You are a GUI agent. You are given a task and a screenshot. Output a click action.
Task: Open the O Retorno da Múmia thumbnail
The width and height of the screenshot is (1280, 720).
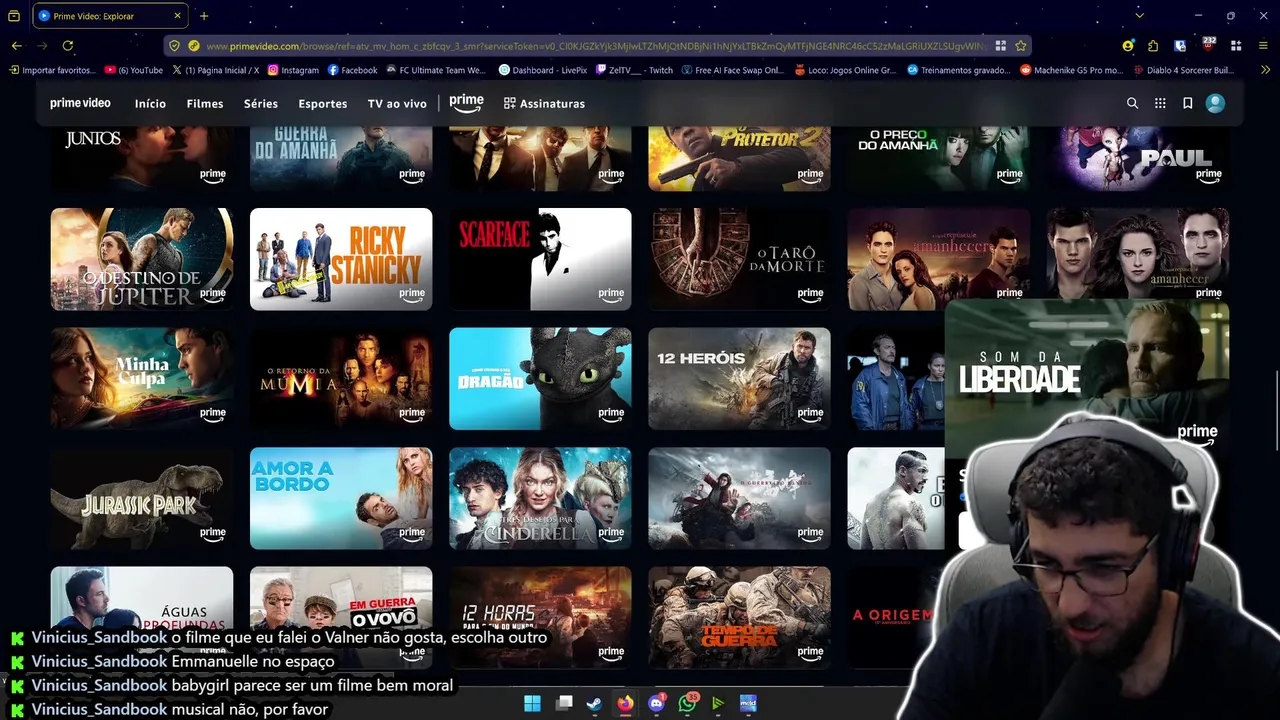click(341, 379)
